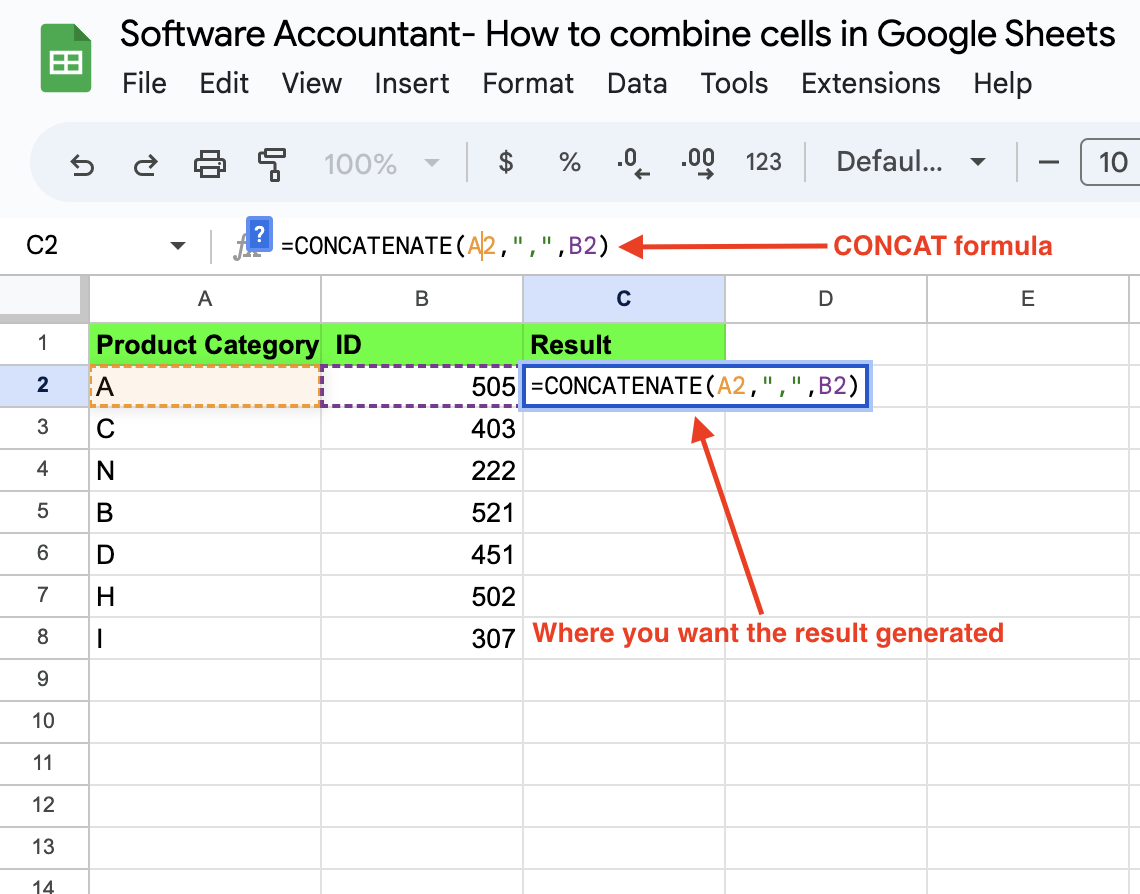The height and width of the screenshot is (894, 1140).
Task: Select row 9 header
Action: (x=44, y=680)
